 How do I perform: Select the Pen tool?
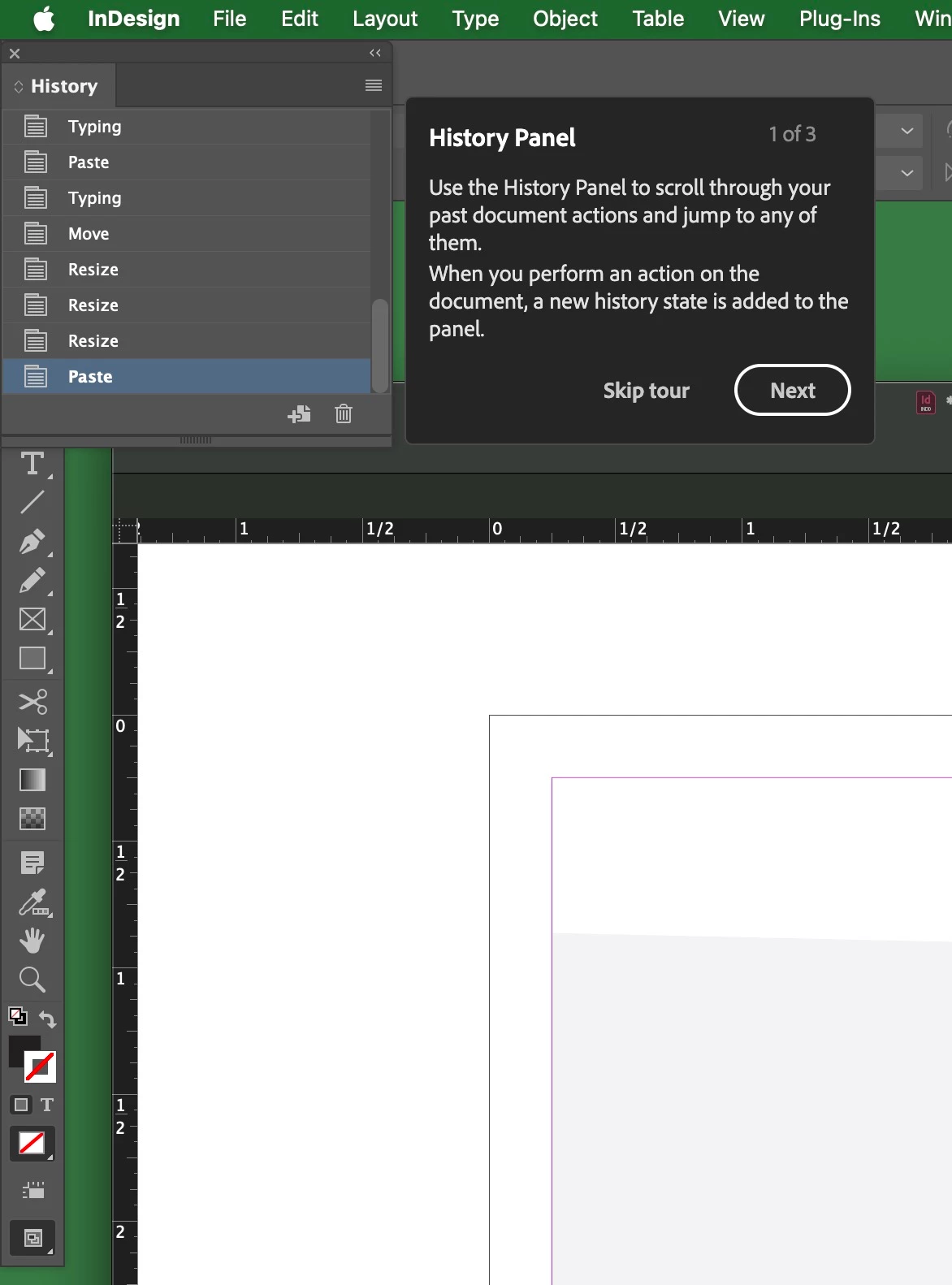pyautogui.click(x=32, y=542)
